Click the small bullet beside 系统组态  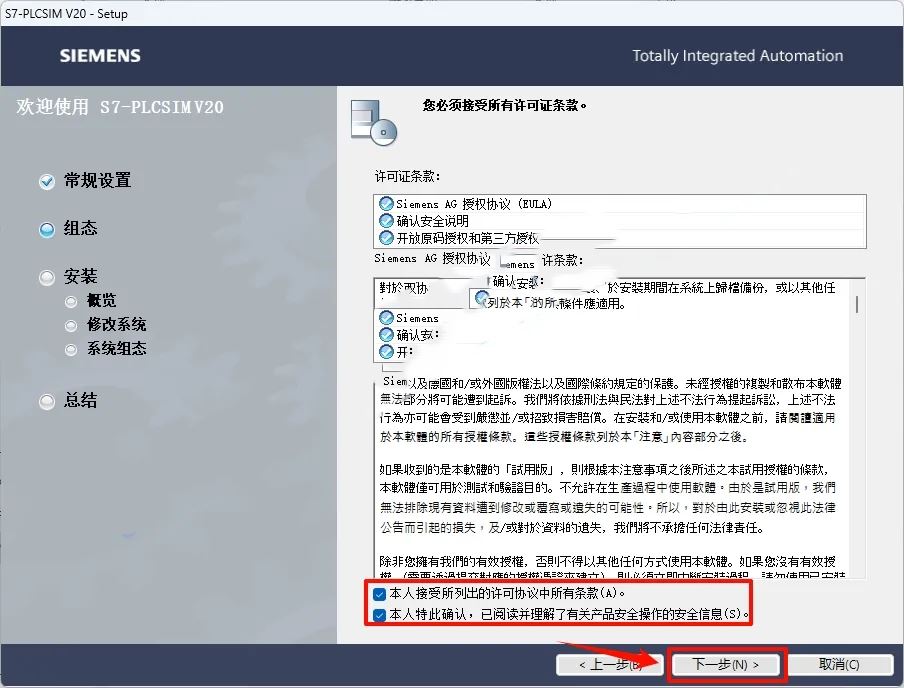click(71, 349)
